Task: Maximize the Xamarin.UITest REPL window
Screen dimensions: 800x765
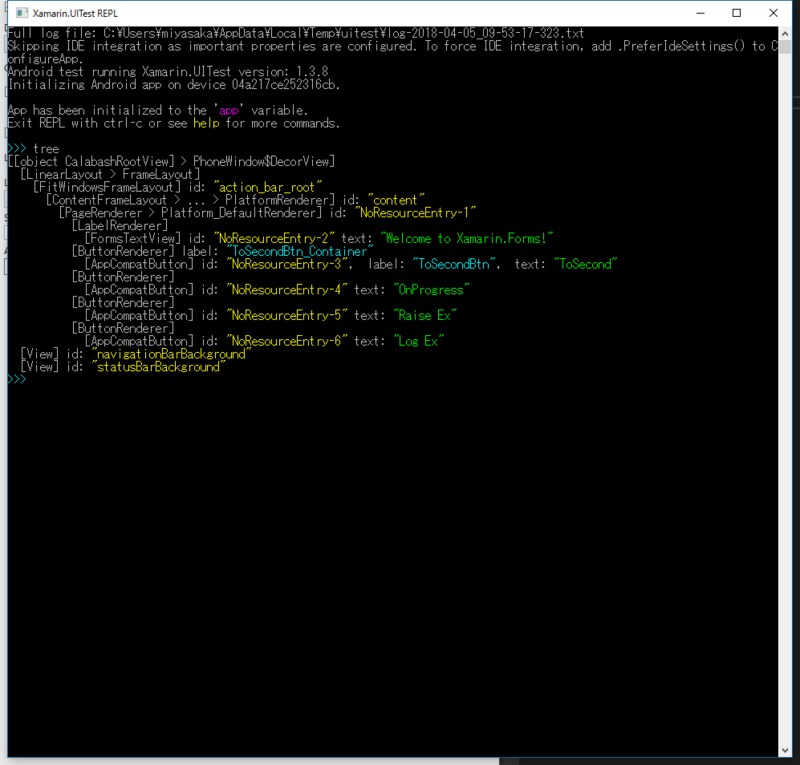Action: pos(736,13)
